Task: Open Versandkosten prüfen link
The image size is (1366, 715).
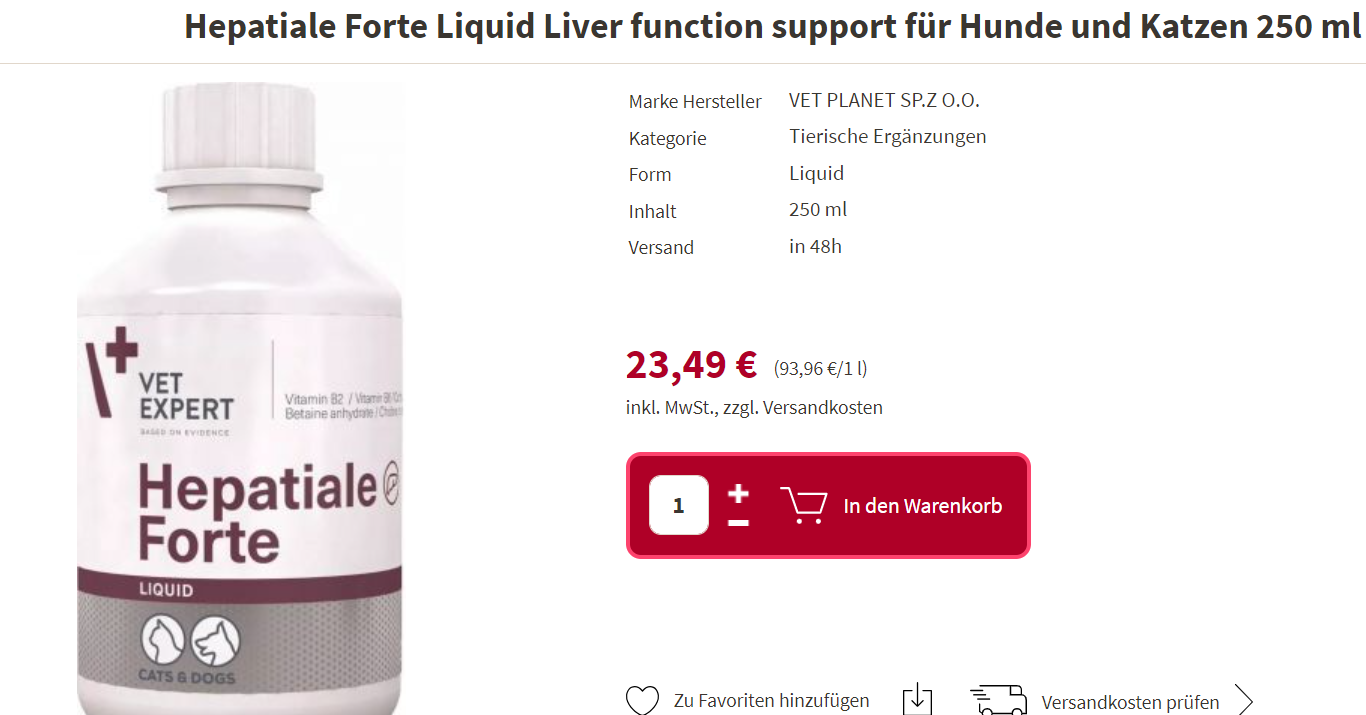Action: point(1130,702)
